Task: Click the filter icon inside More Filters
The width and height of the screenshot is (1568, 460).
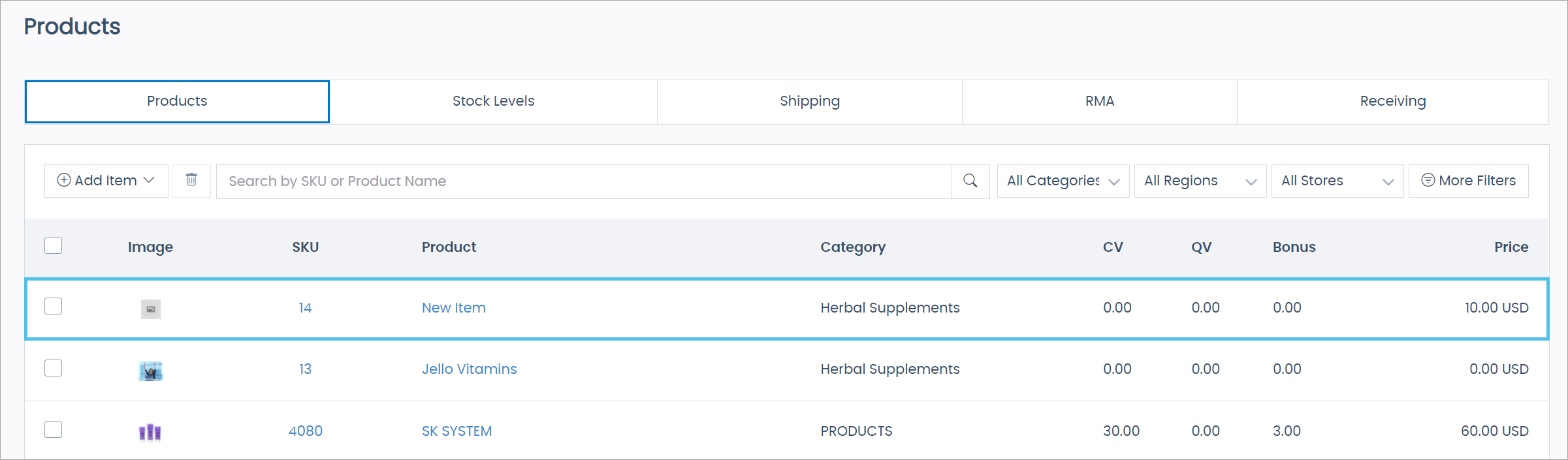Action: tap(1428, 180)
